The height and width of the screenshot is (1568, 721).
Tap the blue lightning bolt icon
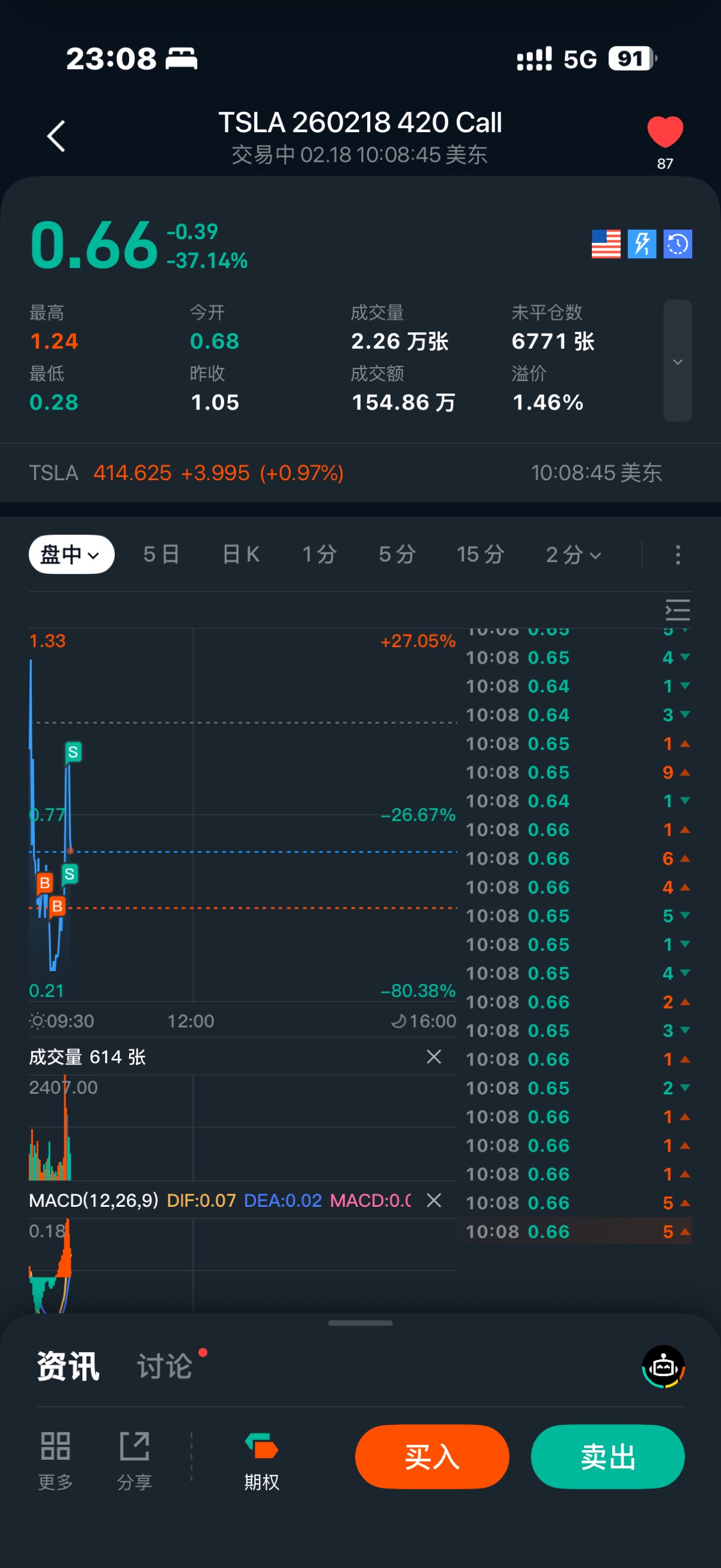pyautogui.click(x=641, y=244)
